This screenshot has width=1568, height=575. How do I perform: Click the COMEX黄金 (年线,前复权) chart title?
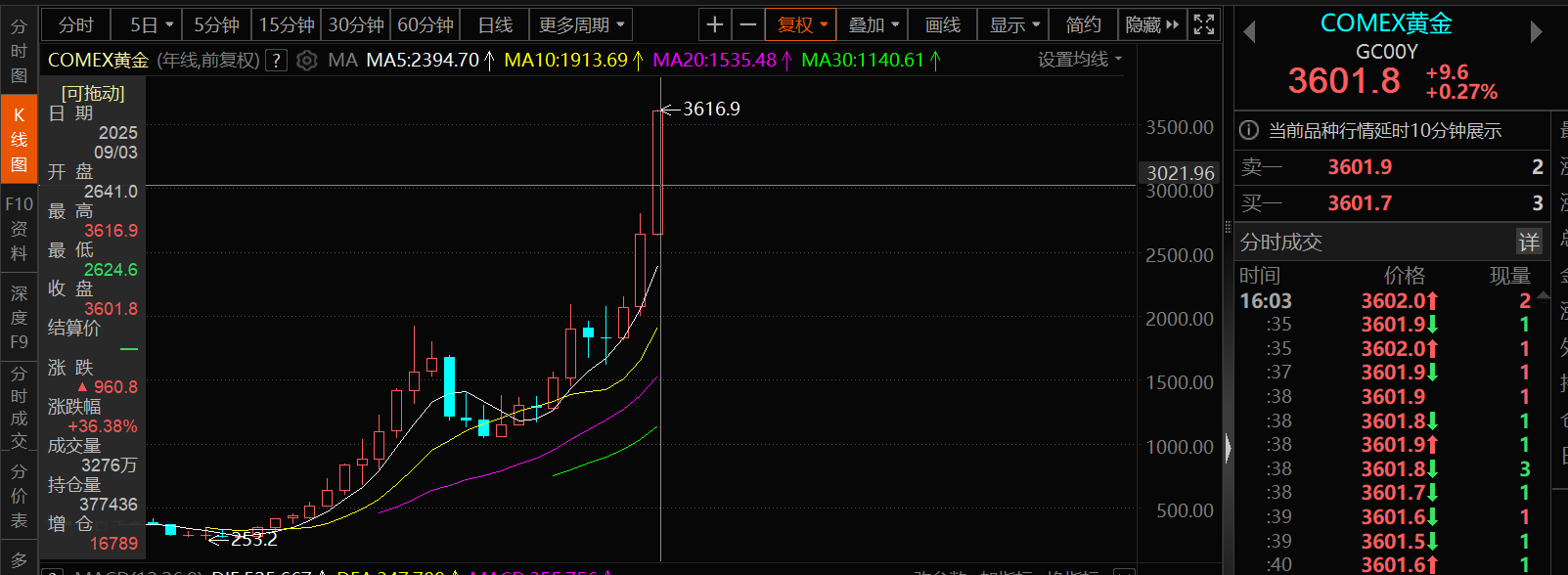tap(154, 61)
